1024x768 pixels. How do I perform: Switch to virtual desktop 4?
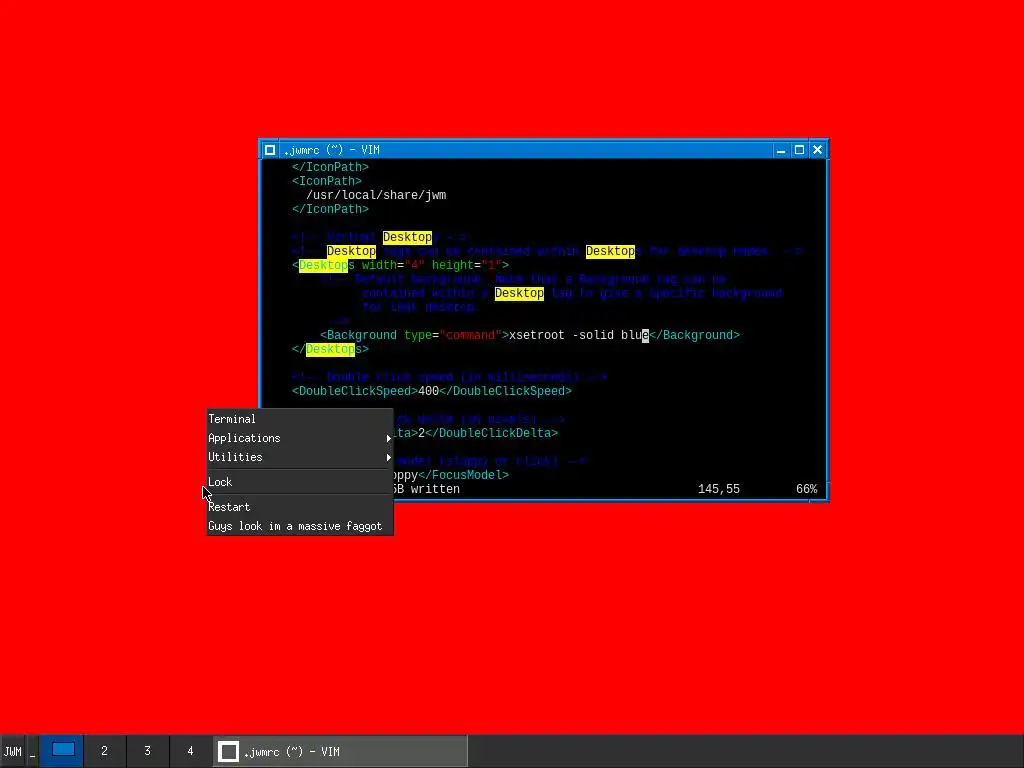(191, 751)
